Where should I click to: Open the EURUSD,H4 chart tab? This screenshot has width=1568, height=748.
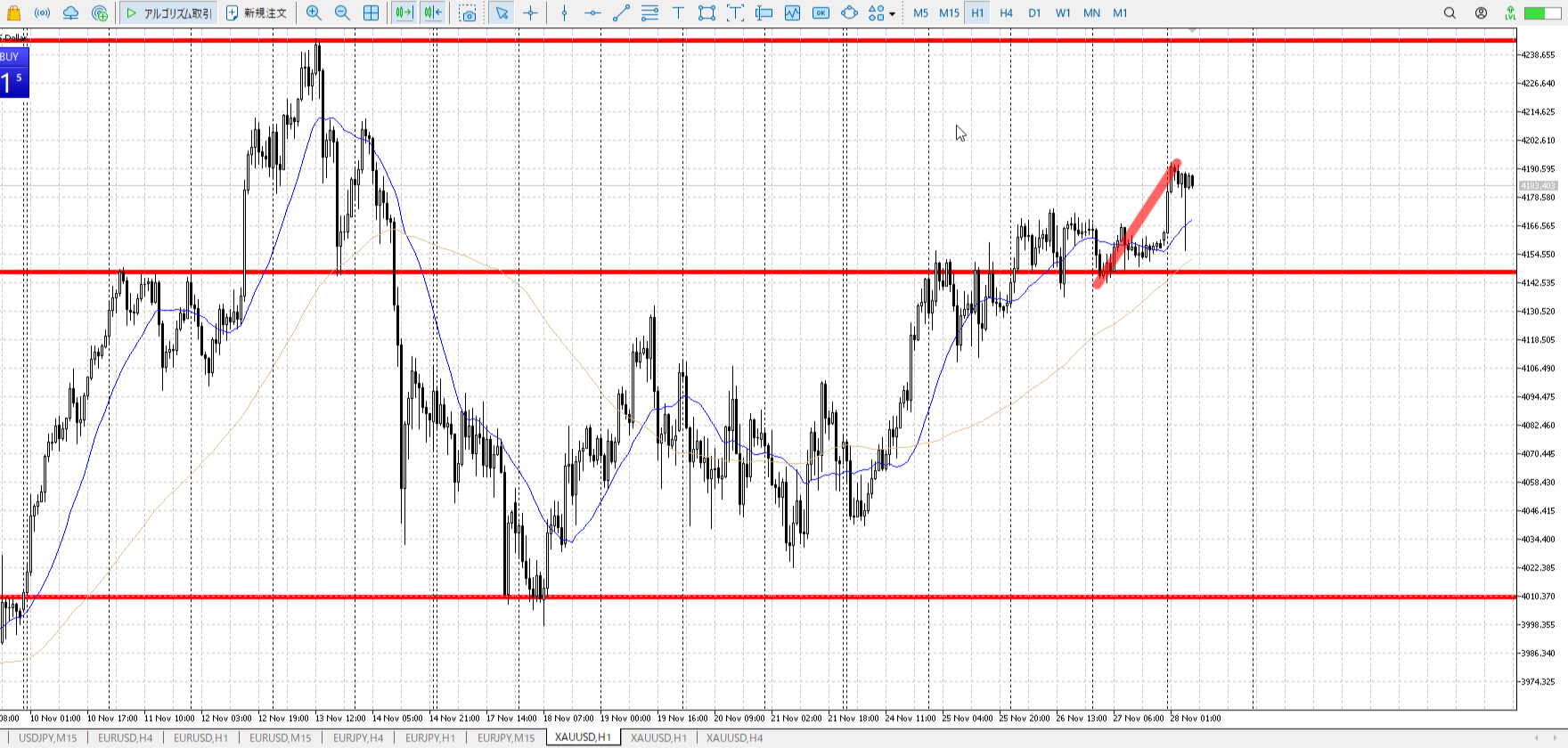tap(125, 737)
